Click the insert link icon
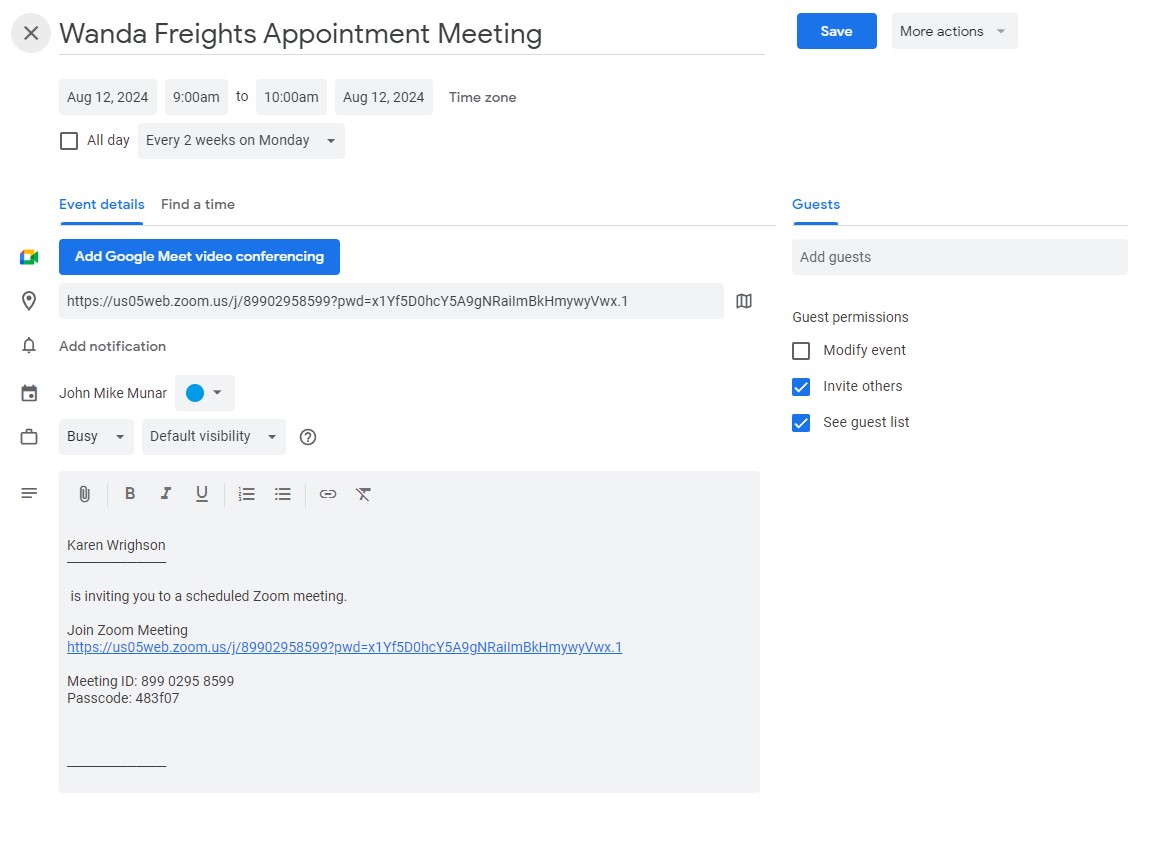The height and width of the screenshot is (857, 1167). [328, 494]
